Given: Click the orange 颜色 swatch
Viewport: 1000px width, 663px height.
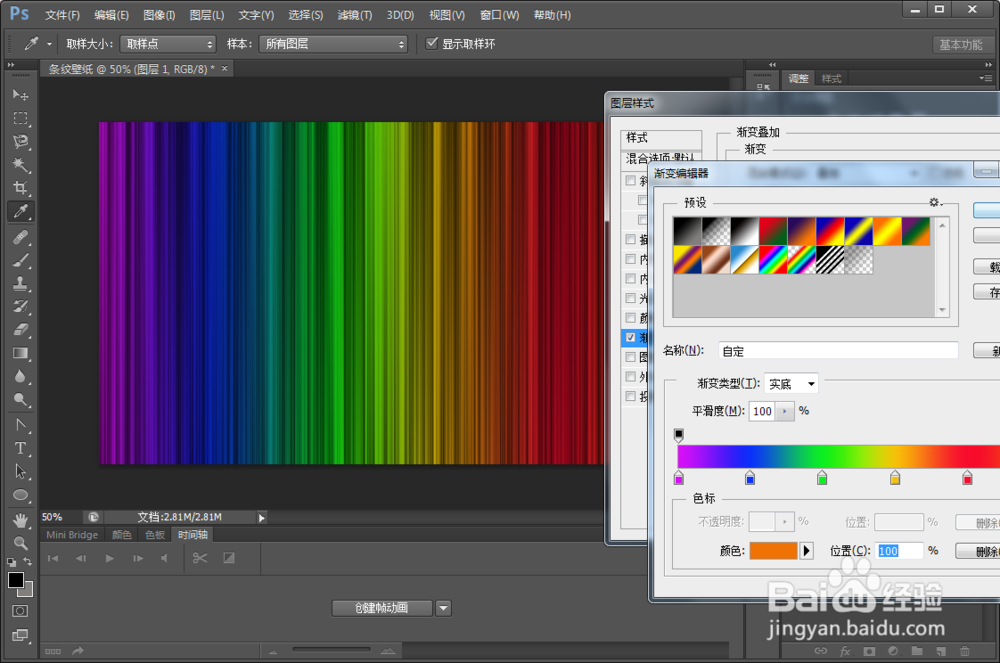Looking at the screenshot, I should click(774, 551).
